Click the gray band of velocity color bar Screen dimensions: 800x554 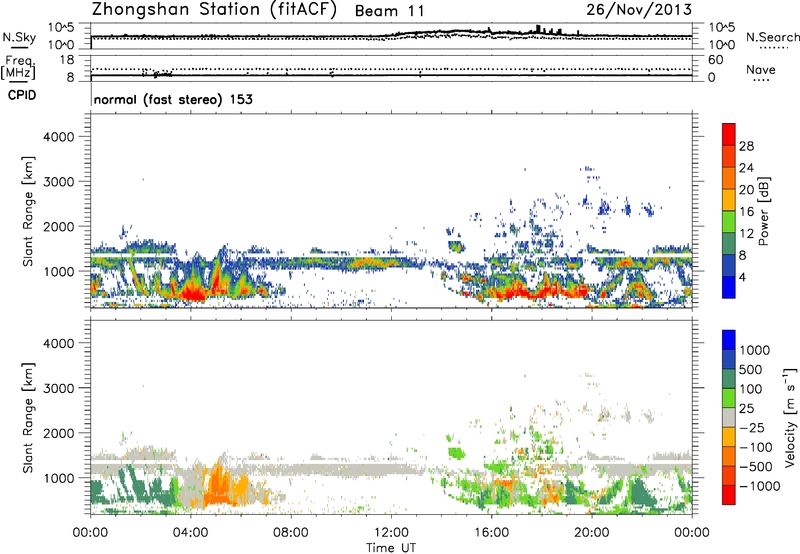tap(729, 417)
